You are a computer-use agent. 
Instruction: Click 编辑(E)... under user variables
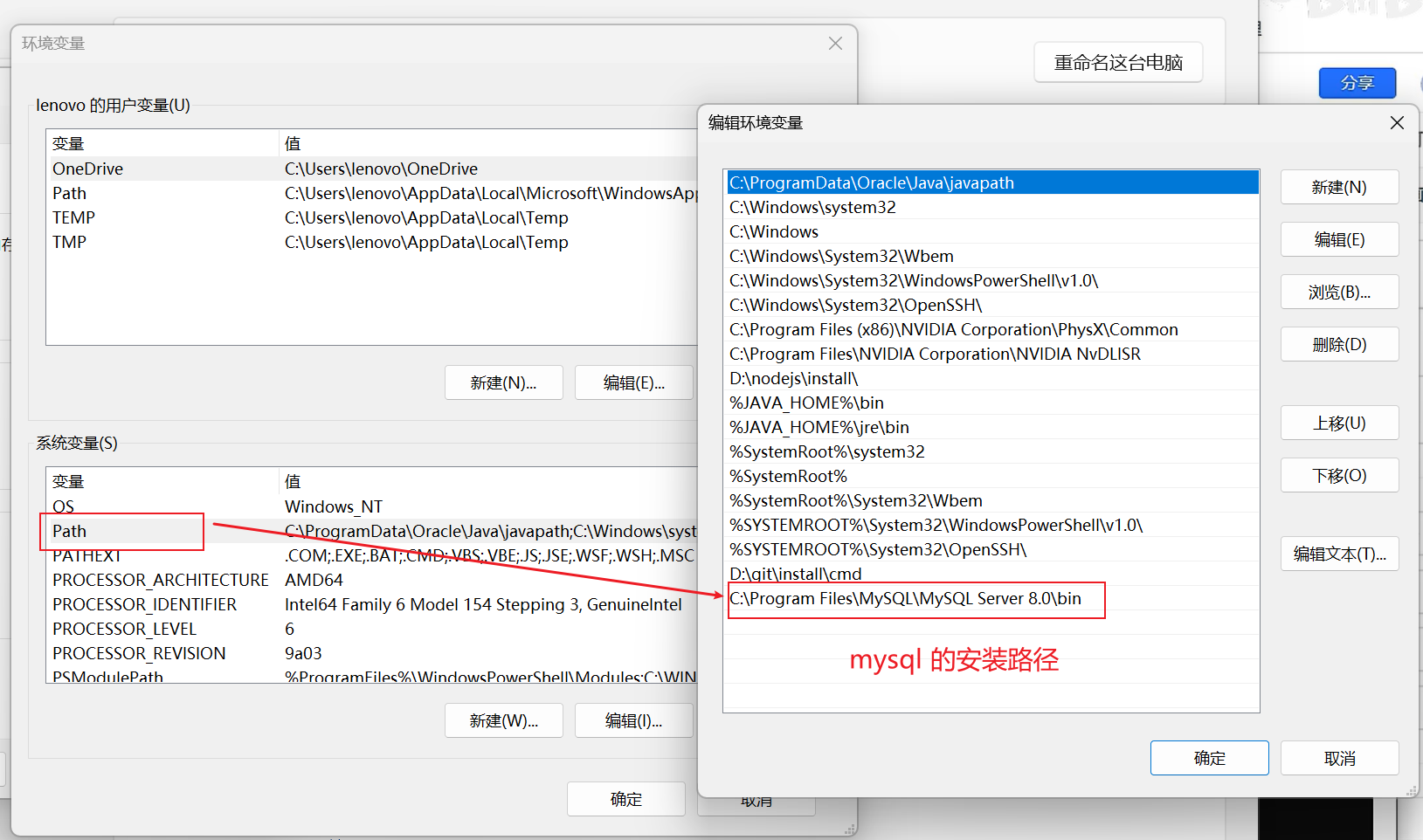tap(633, 382)
